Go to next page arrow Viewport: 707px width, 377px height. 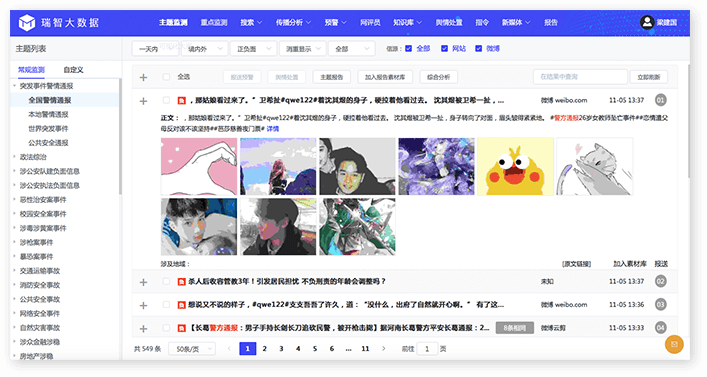click(384, 349)
